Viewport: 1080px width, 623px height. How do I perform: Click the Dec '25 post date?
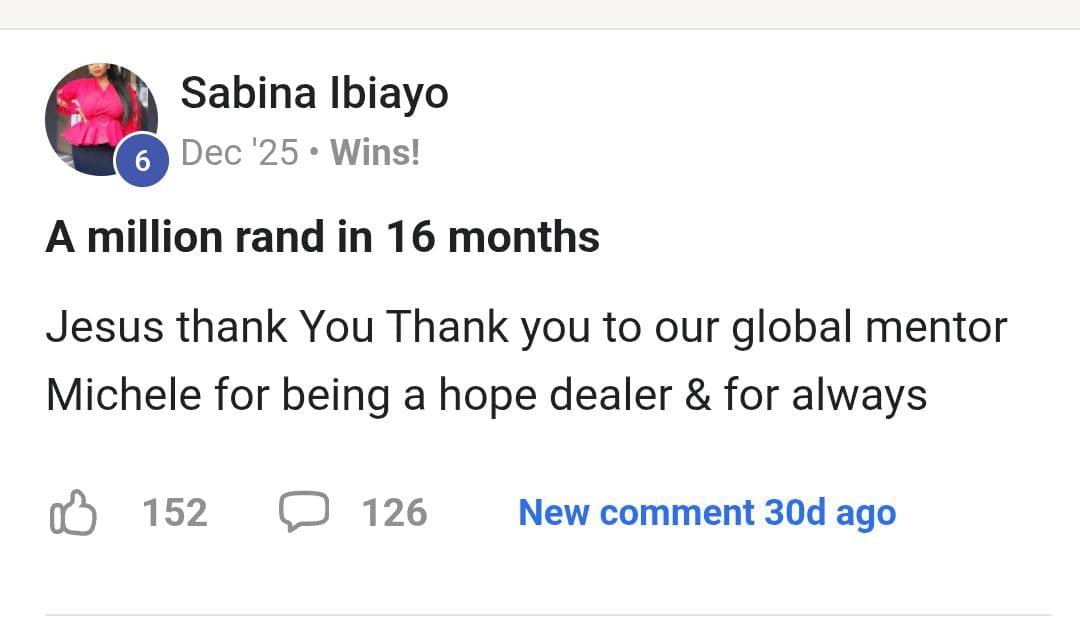coord(240,152)
